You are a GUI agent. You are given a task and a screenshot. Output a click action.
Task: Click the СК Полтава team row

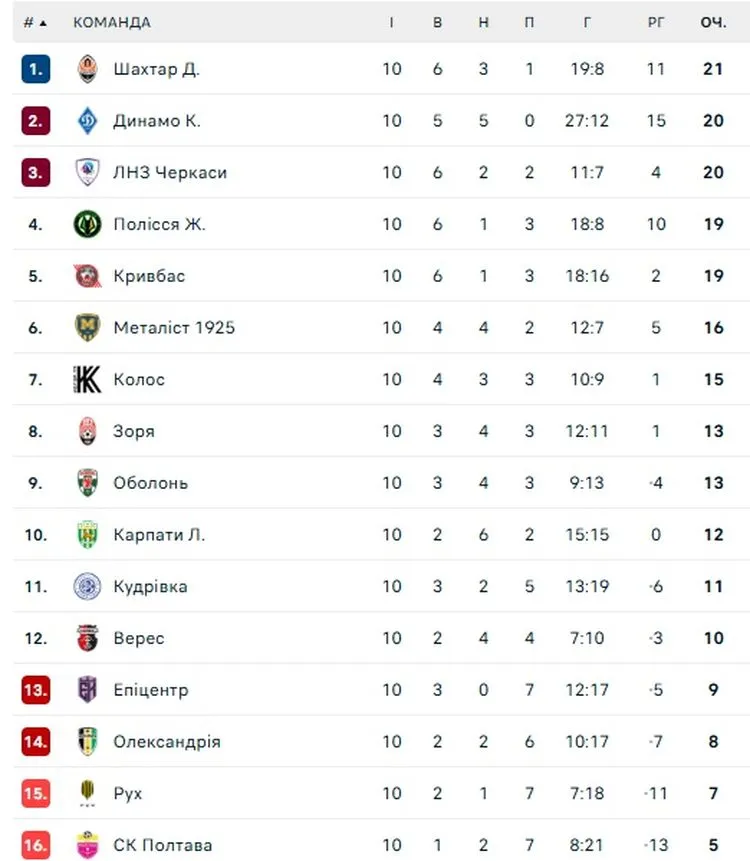pos(162,845)
